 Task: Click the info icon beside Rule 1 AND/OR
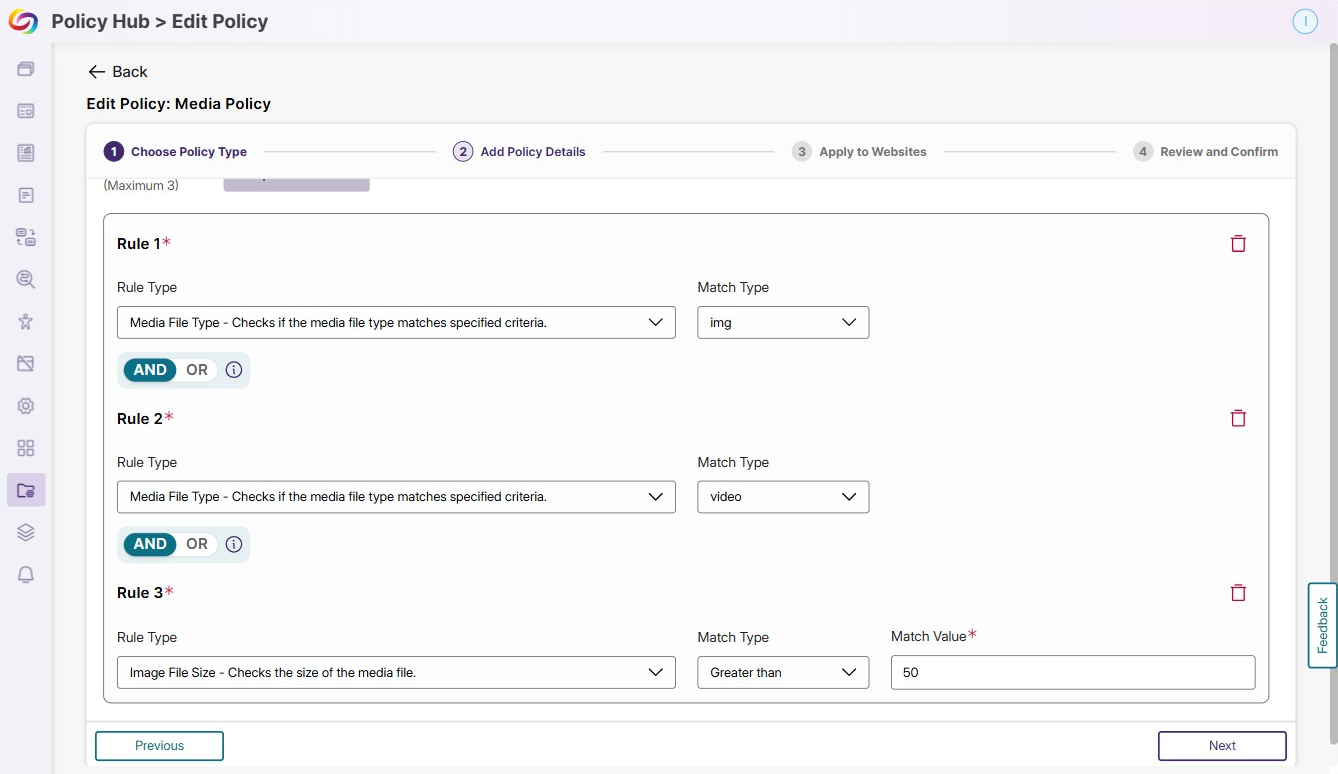point(234,370)
